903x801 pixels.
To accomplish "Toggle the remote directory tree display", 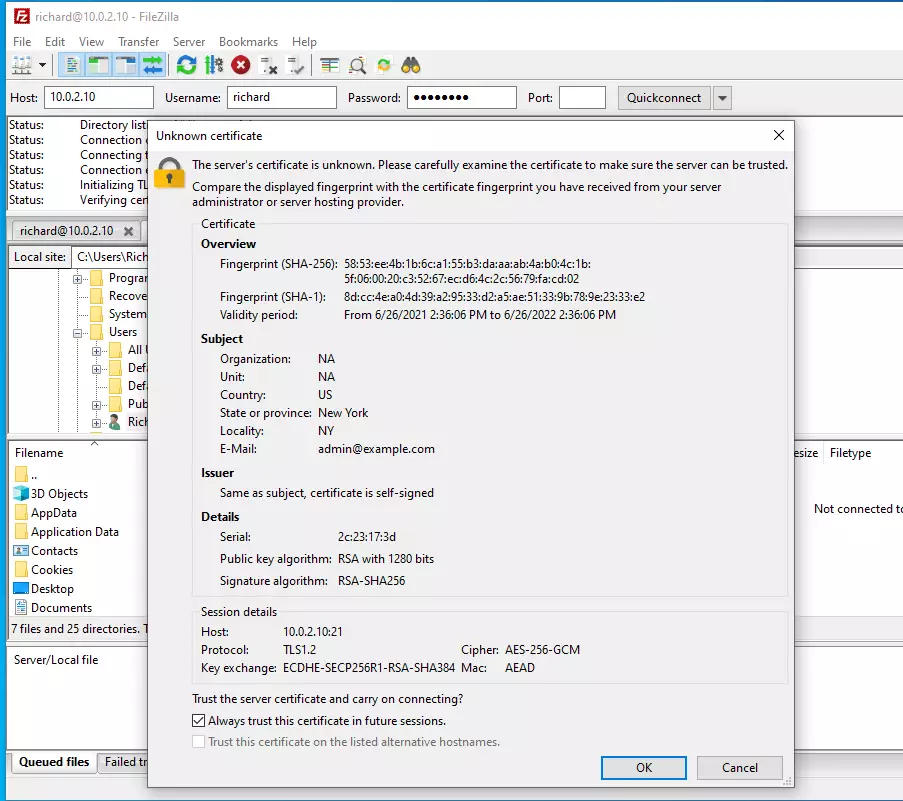I will (x=126, y=66).
